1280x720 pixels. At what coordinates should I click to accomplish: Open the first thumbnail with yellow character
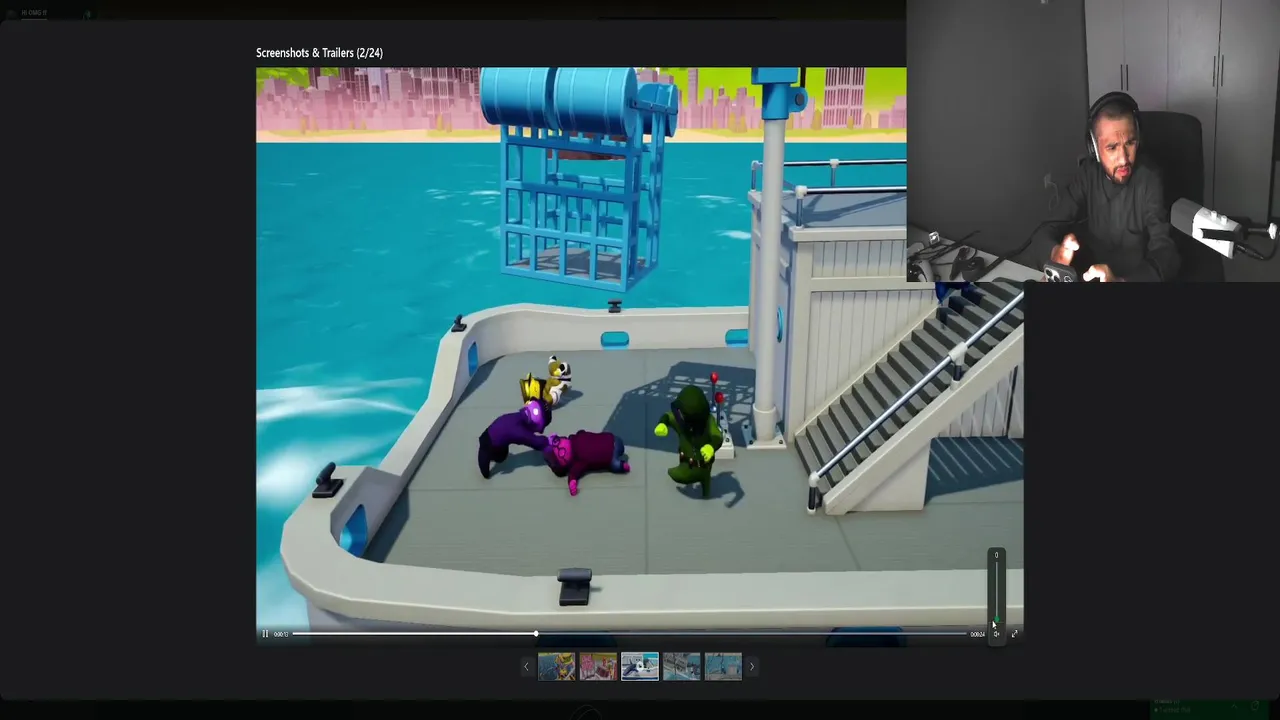coord(556,667)
